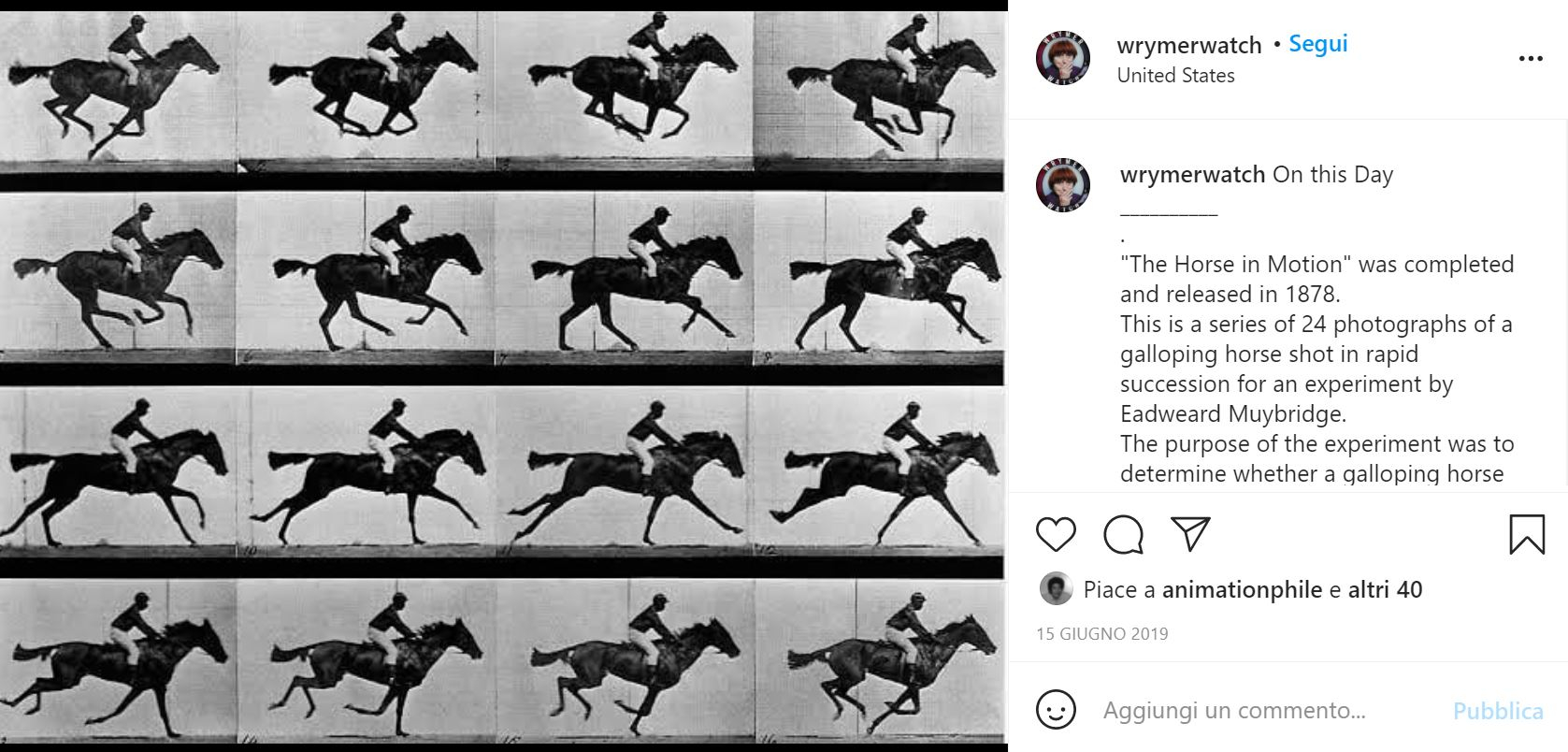Viewport: 1568px width, 752px height.
Task: Click wrymerwatch avatar beside the caption
Action: click(1063, 185)
